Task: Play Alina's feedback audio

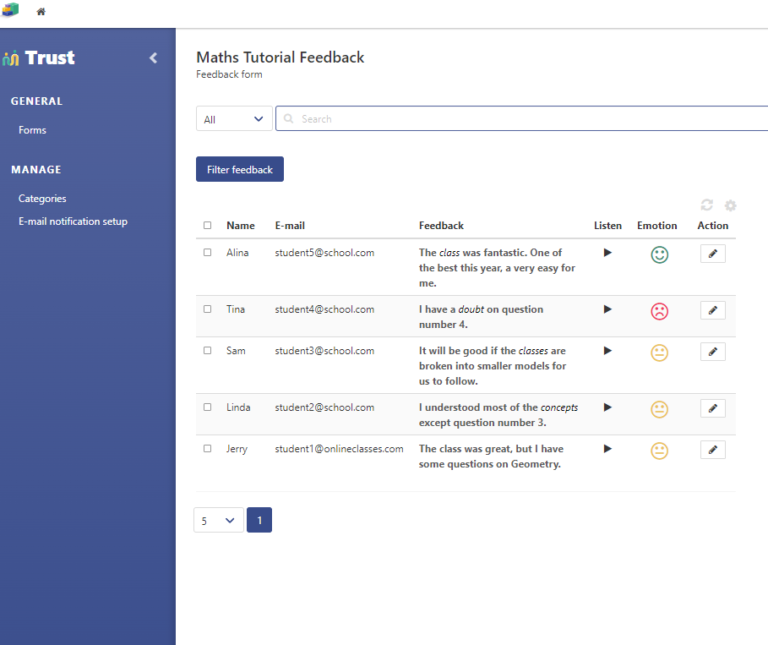Action: pos(607,253)
